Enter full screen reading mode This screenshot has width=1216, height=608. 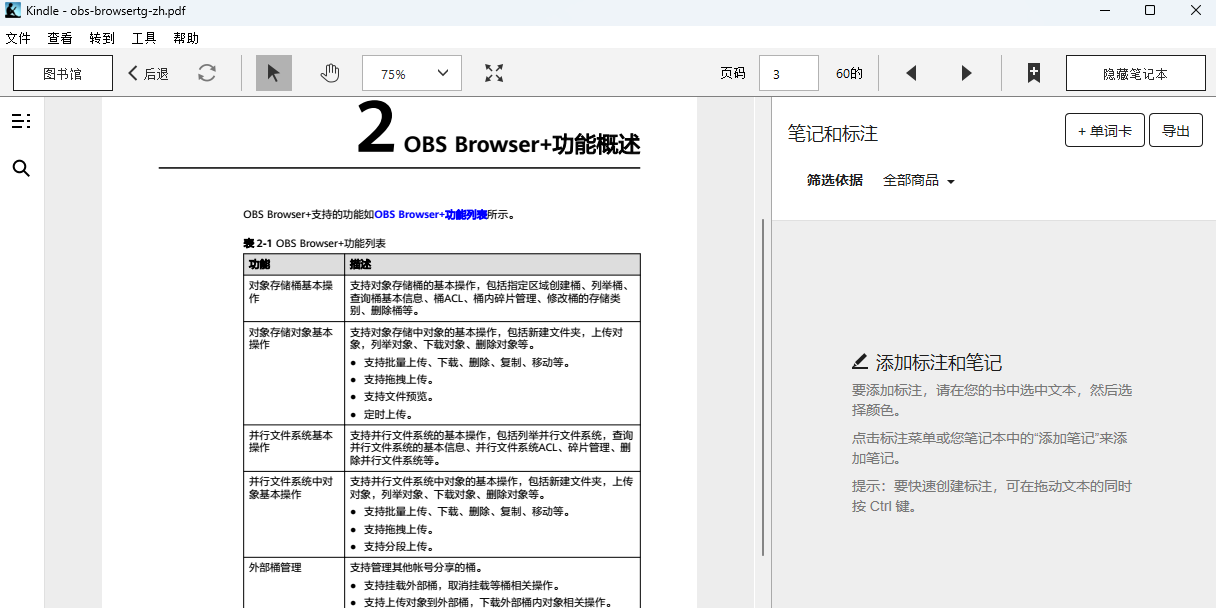tap(493, 72)
